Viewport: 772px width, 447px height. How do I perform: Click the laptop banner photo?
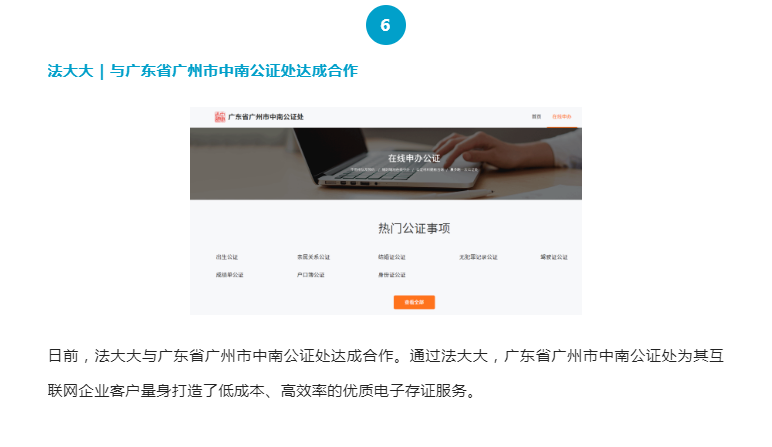click(x=386, y=164)
